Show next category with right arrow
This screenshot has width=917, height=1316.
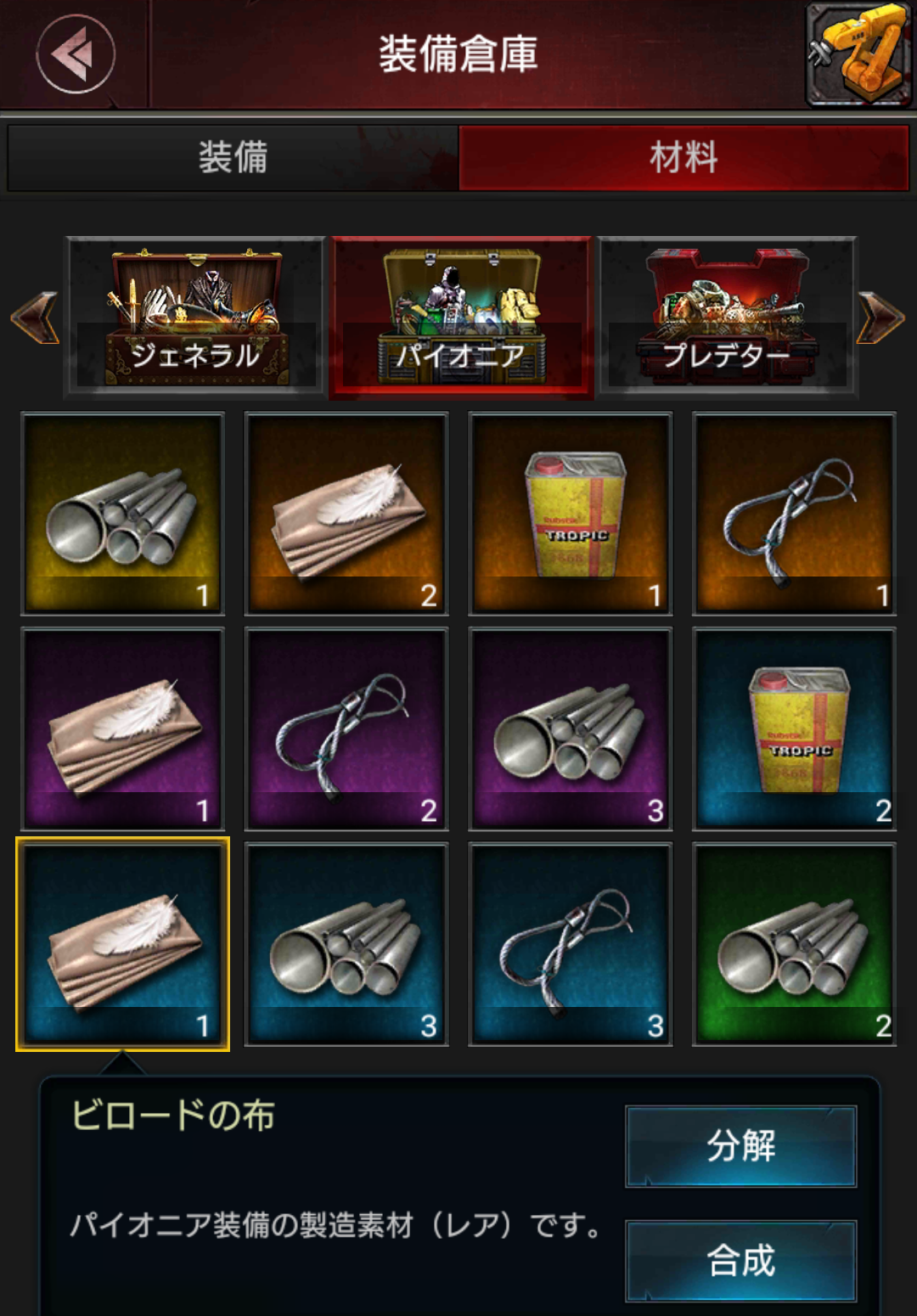880,318
